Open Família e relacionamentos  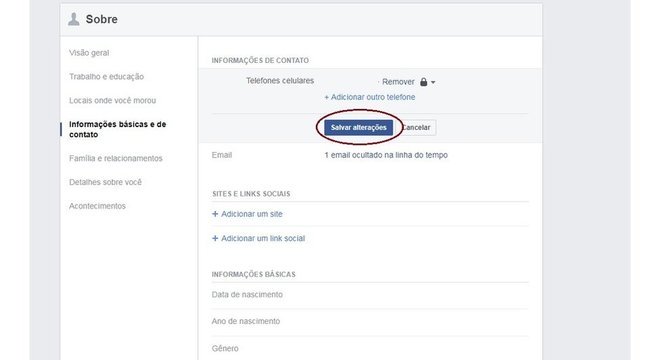click(x=116, y=158)
